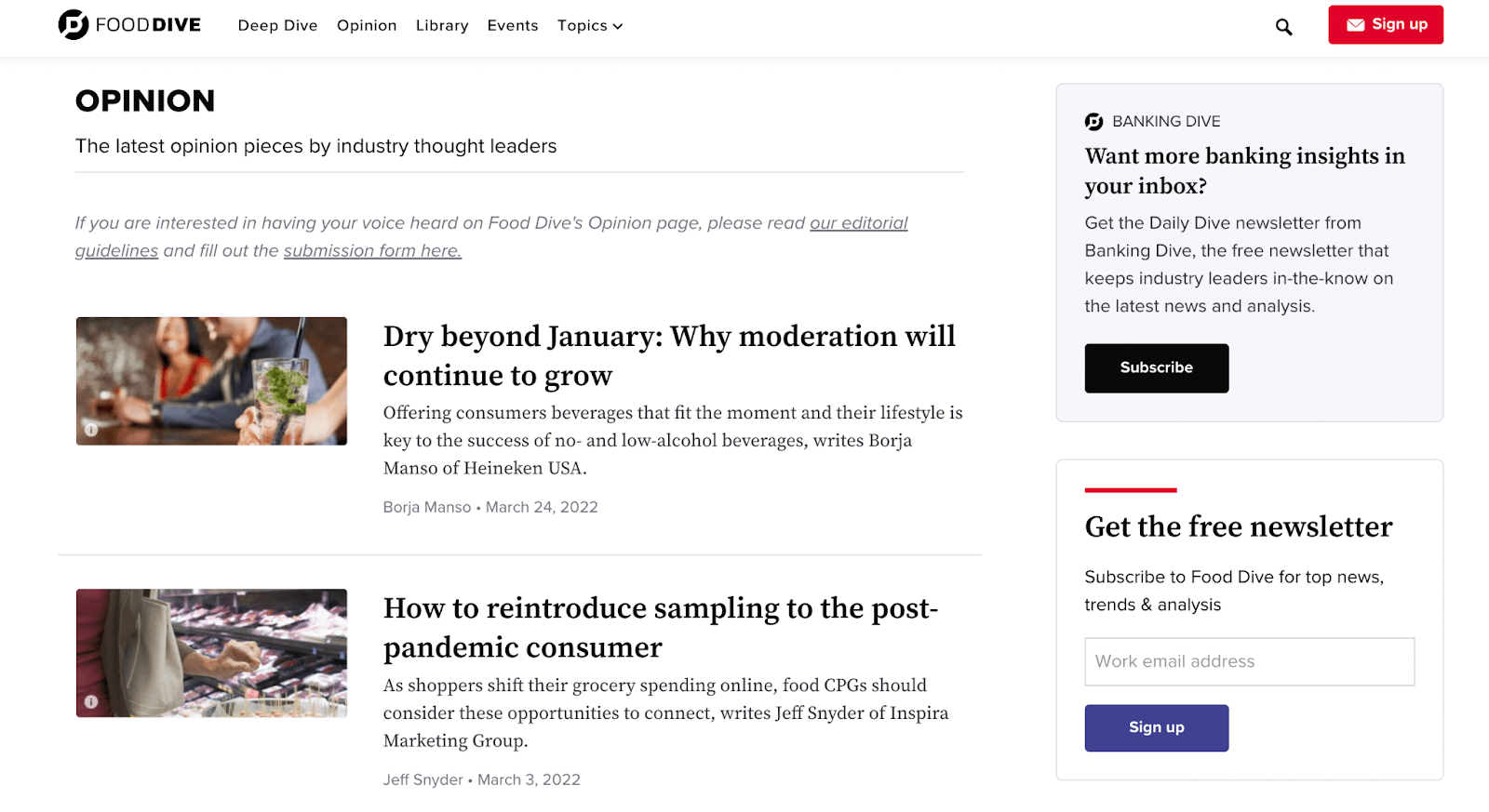Screen dimensions: 1489x812
Task: Click the date March 24, 2022
Action: point(542,508)
